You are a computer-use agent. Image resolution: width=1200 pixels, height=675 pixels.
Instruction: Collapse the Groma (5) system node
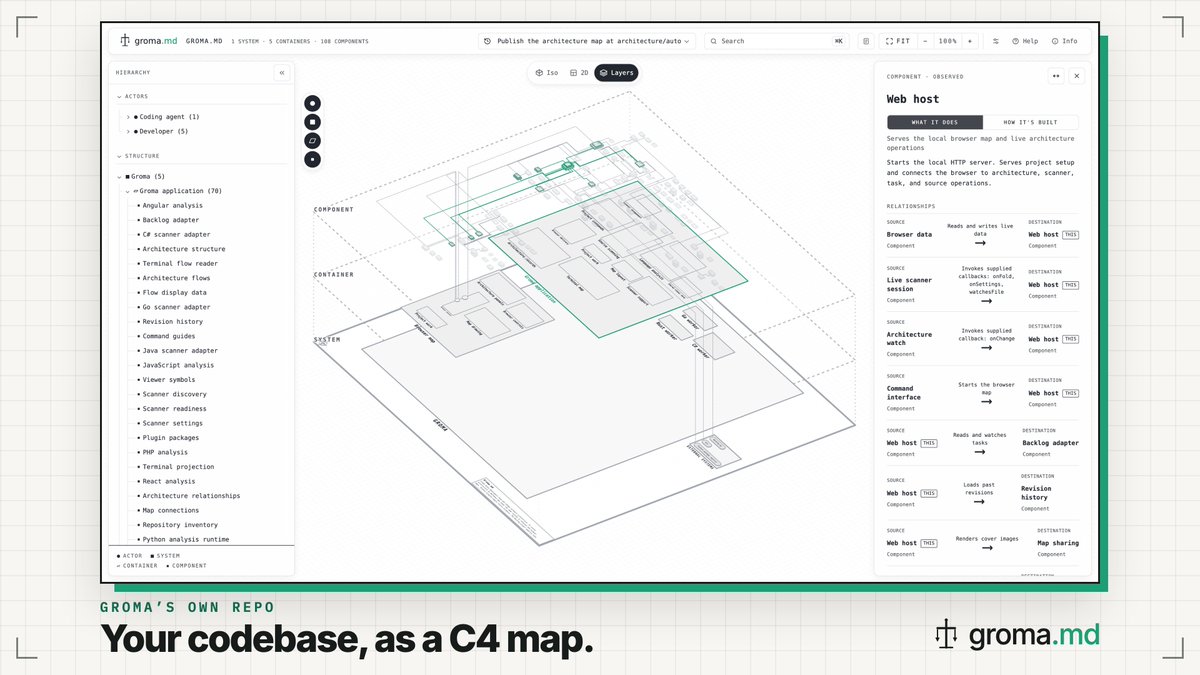point(120,176)
